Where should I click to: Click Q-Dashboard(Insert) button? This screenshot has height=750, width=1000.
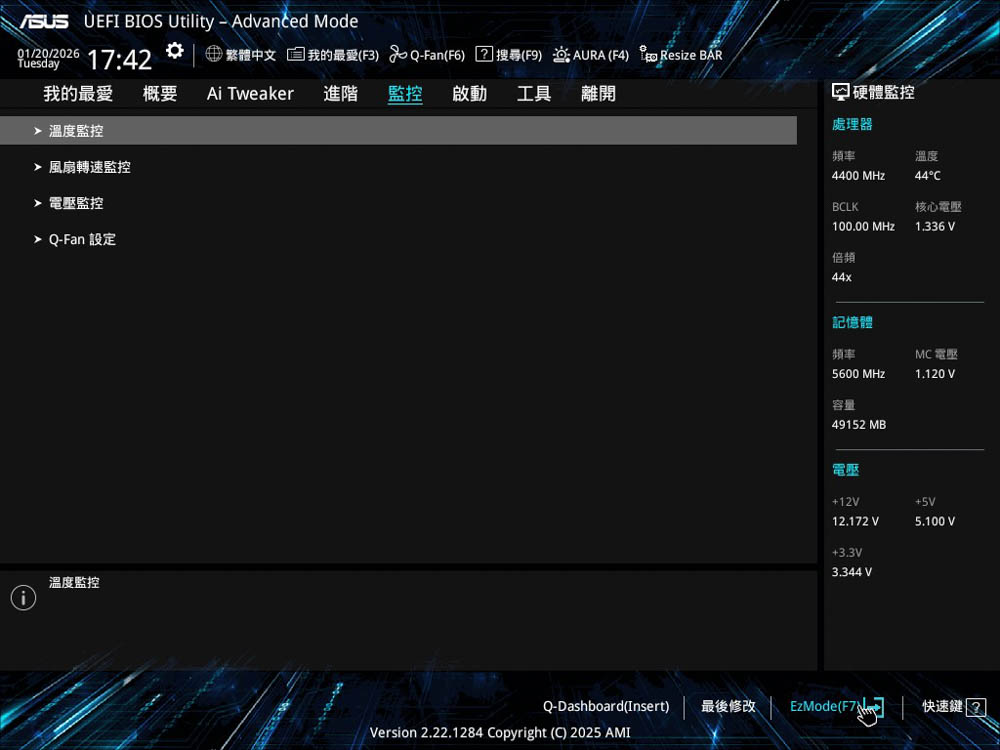click(606, 706)
